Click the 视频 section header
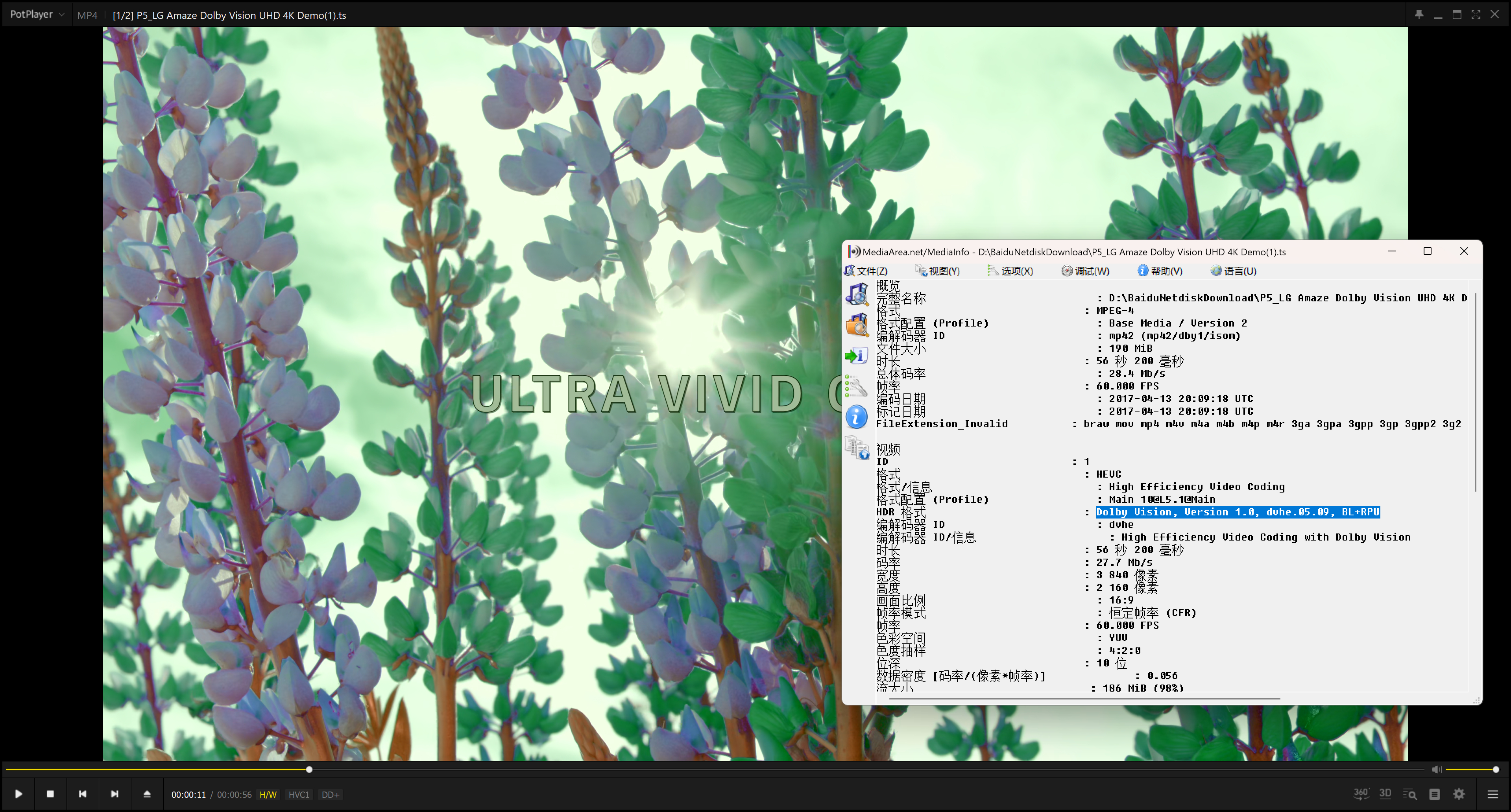 click(887, 449)
